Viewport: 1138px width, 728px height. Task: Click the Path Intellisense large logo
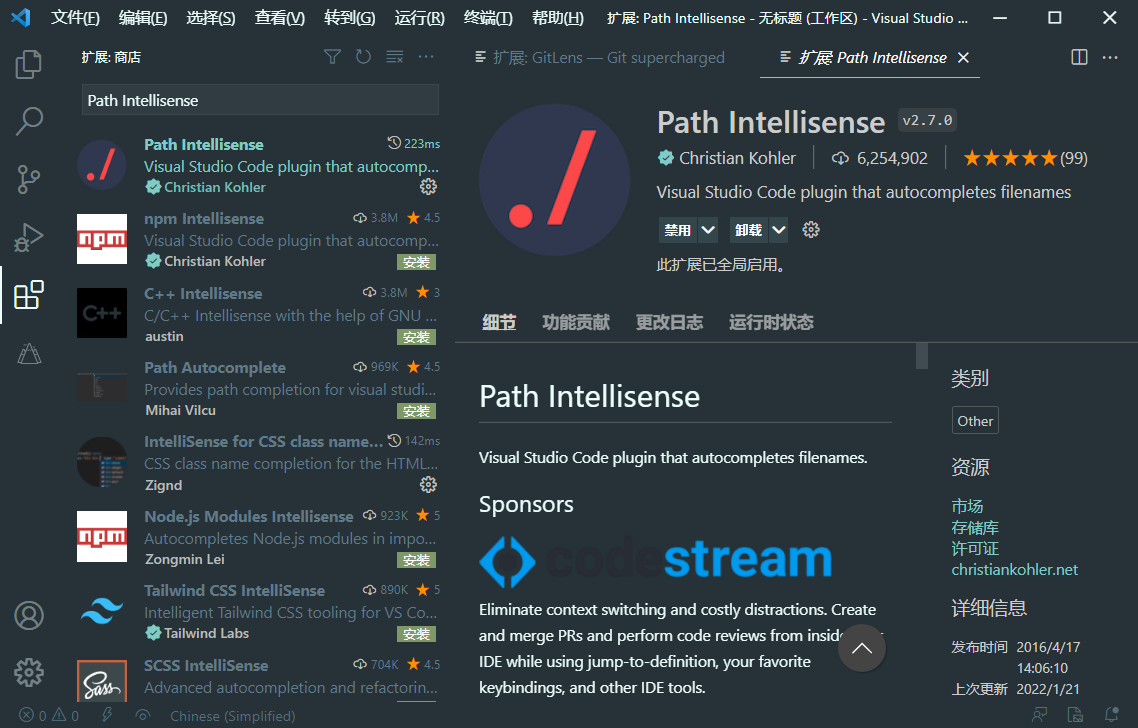554,179
